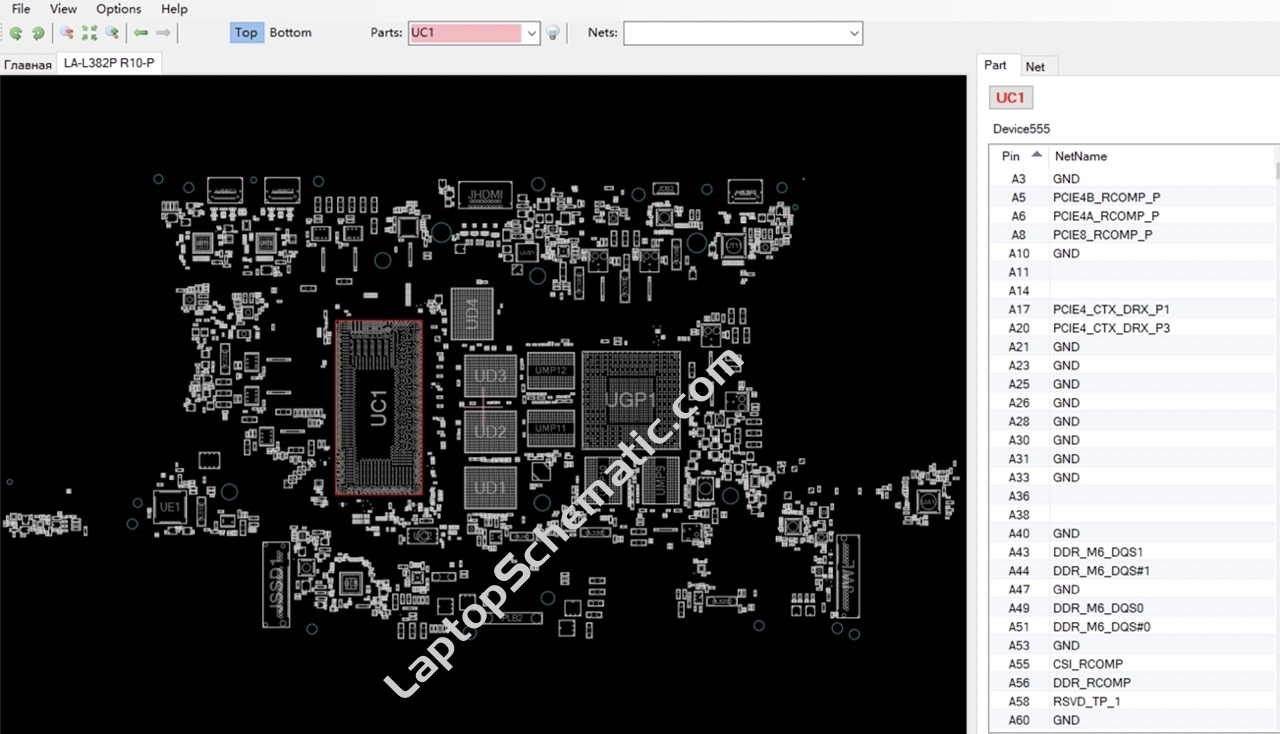1280x734 pixels.
Task: Sort by the Pin column header
Action: click(1019, 156)
